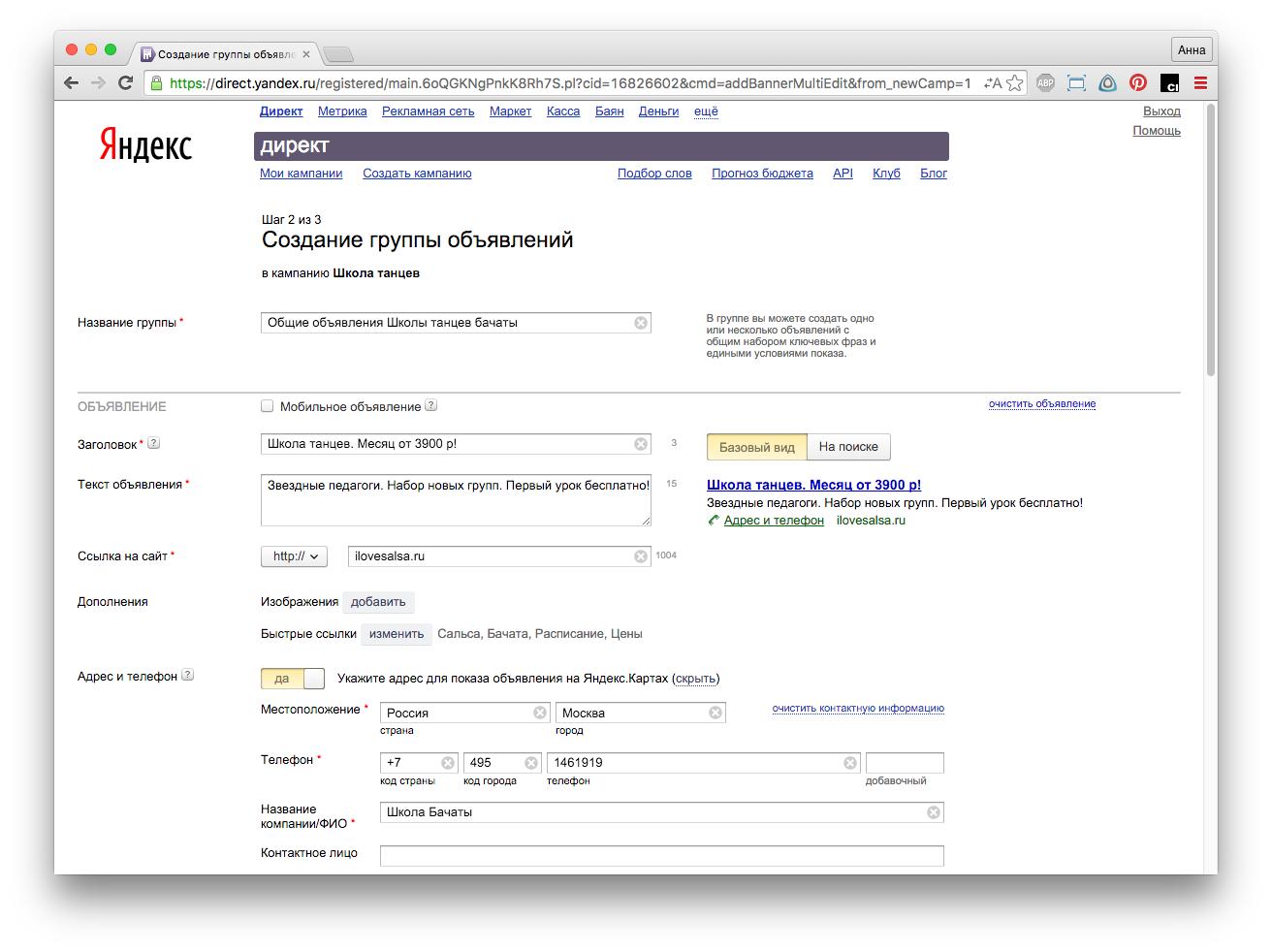Clear the site link field ilovesalsa.ru
The width and height of the screenshot is (1272, 952).
641,556
